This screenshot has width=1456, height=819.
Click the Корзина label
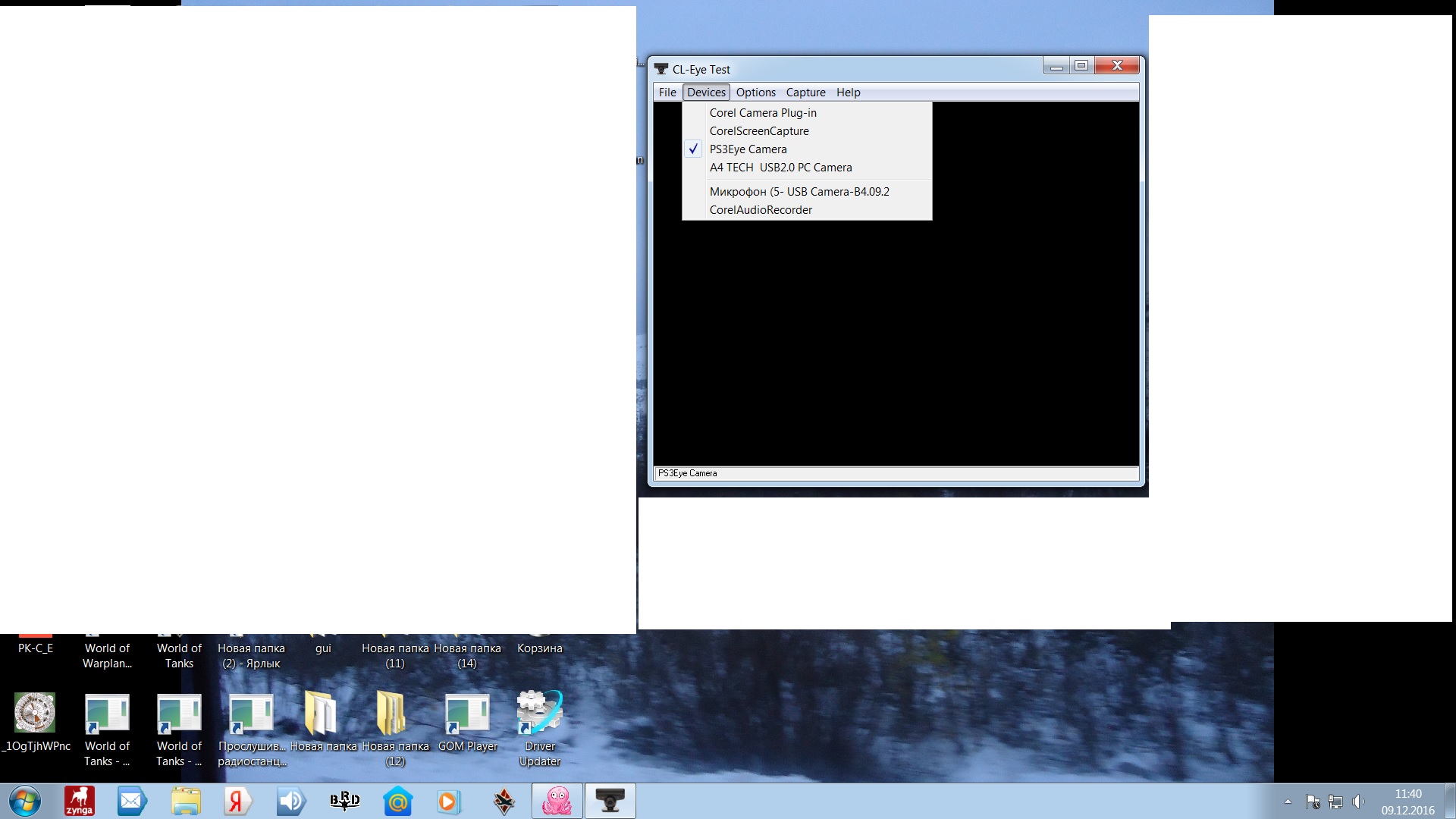point(540,648)
